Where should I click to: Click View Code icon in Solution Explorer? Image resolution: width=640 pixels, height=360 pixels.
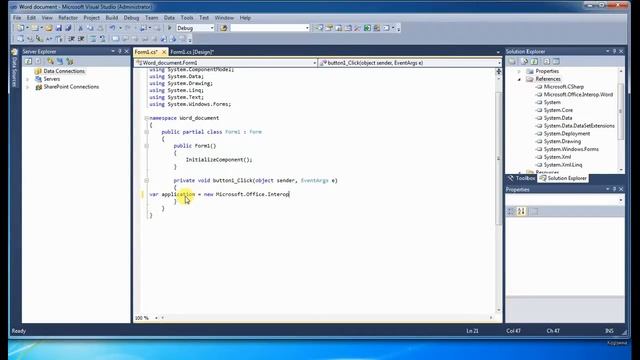pyautogui.click(x=546, y=61)
